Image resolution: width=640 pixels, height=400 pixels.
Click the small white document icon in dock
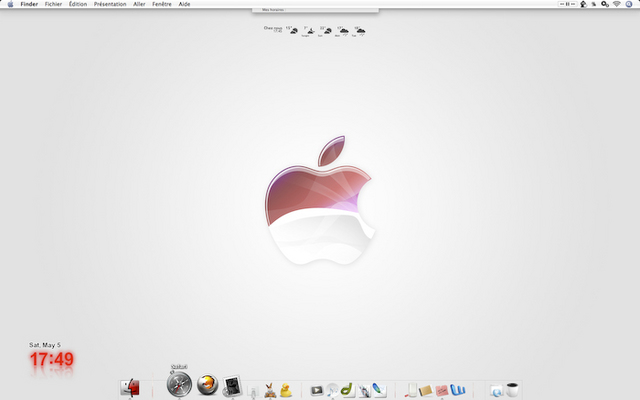coord(253,392)
